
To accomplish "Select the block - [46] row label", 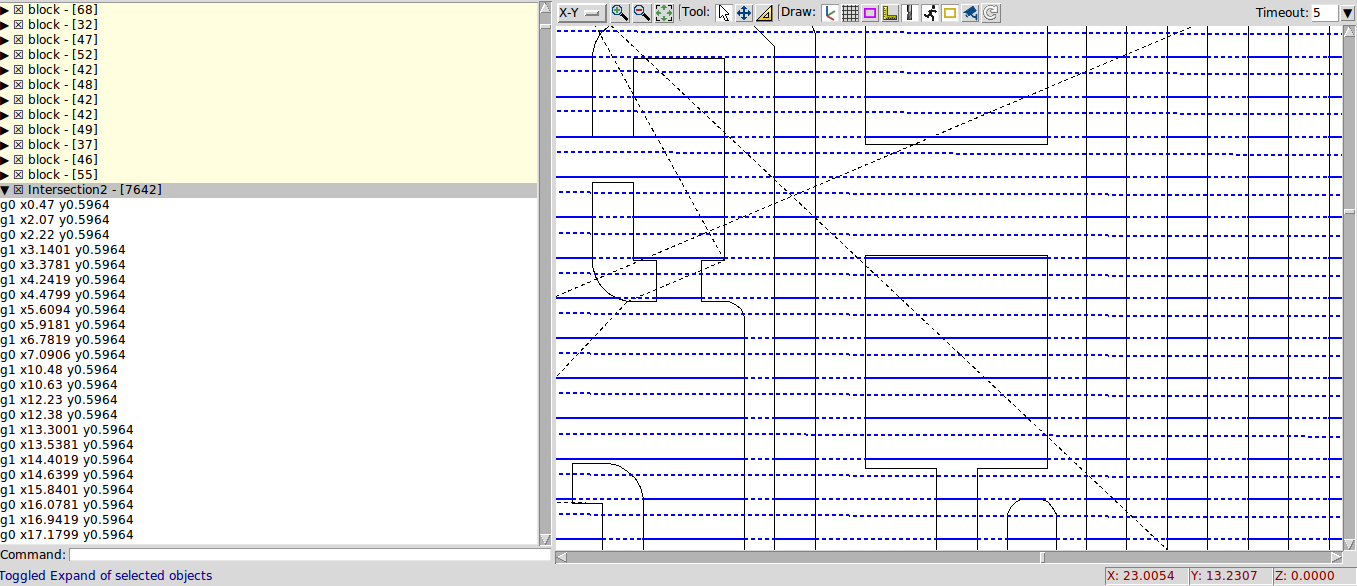I will (x=63, y=159).
